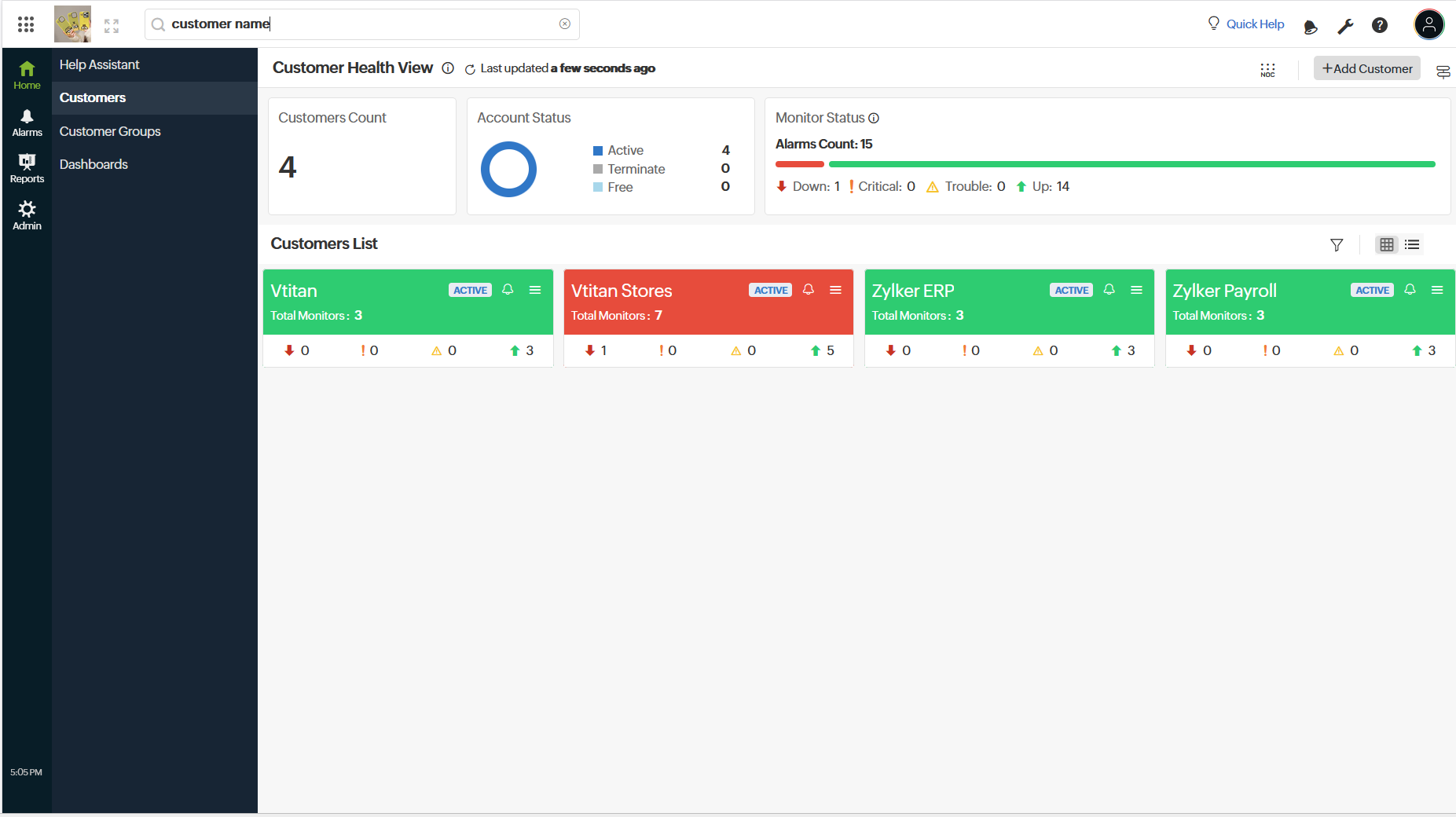Viewport: 1456px width, 817px height.
Task: Open help using the question mark icon
Action: (1380, 25)
